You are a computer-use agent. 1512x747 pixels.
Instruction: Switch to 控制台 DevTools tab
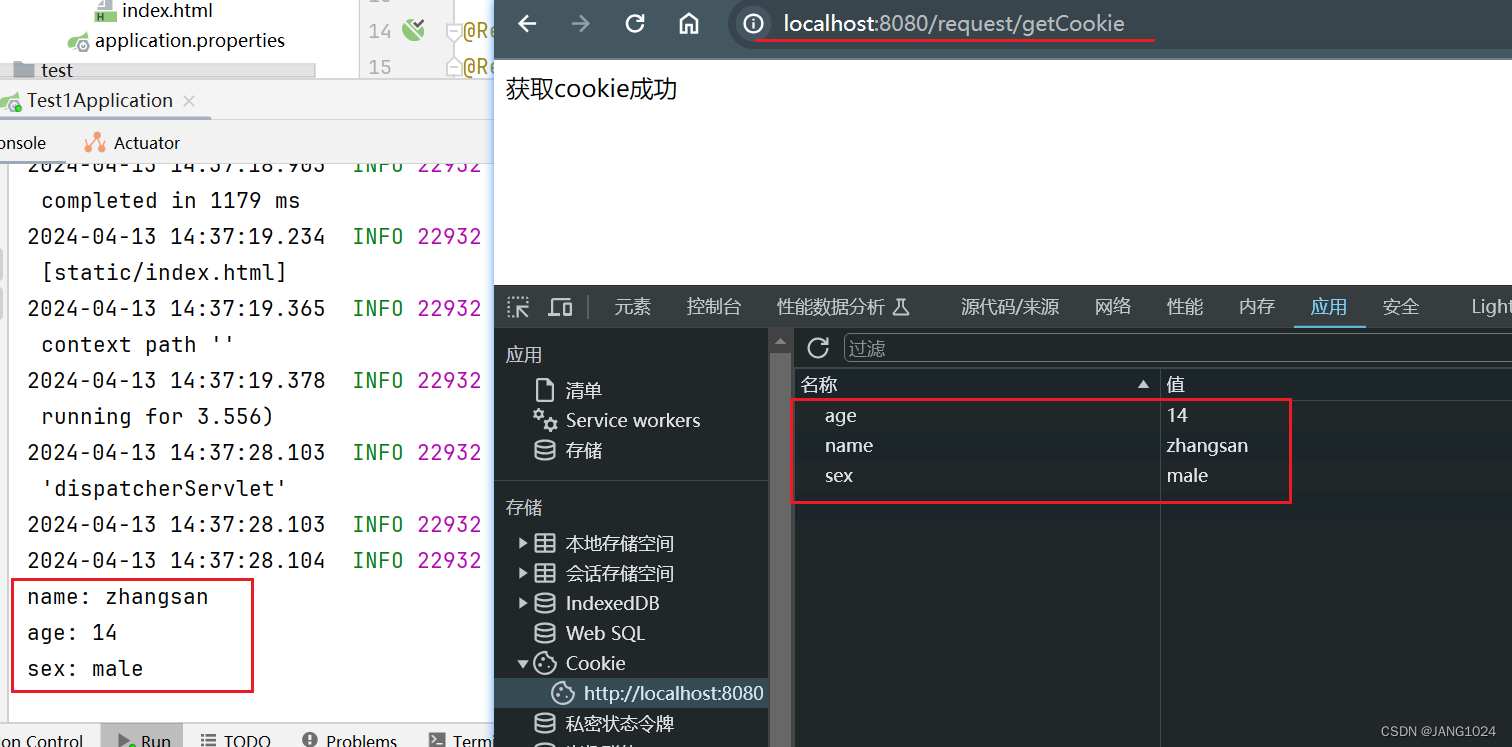pyautogui.click(x=714, y=307)
